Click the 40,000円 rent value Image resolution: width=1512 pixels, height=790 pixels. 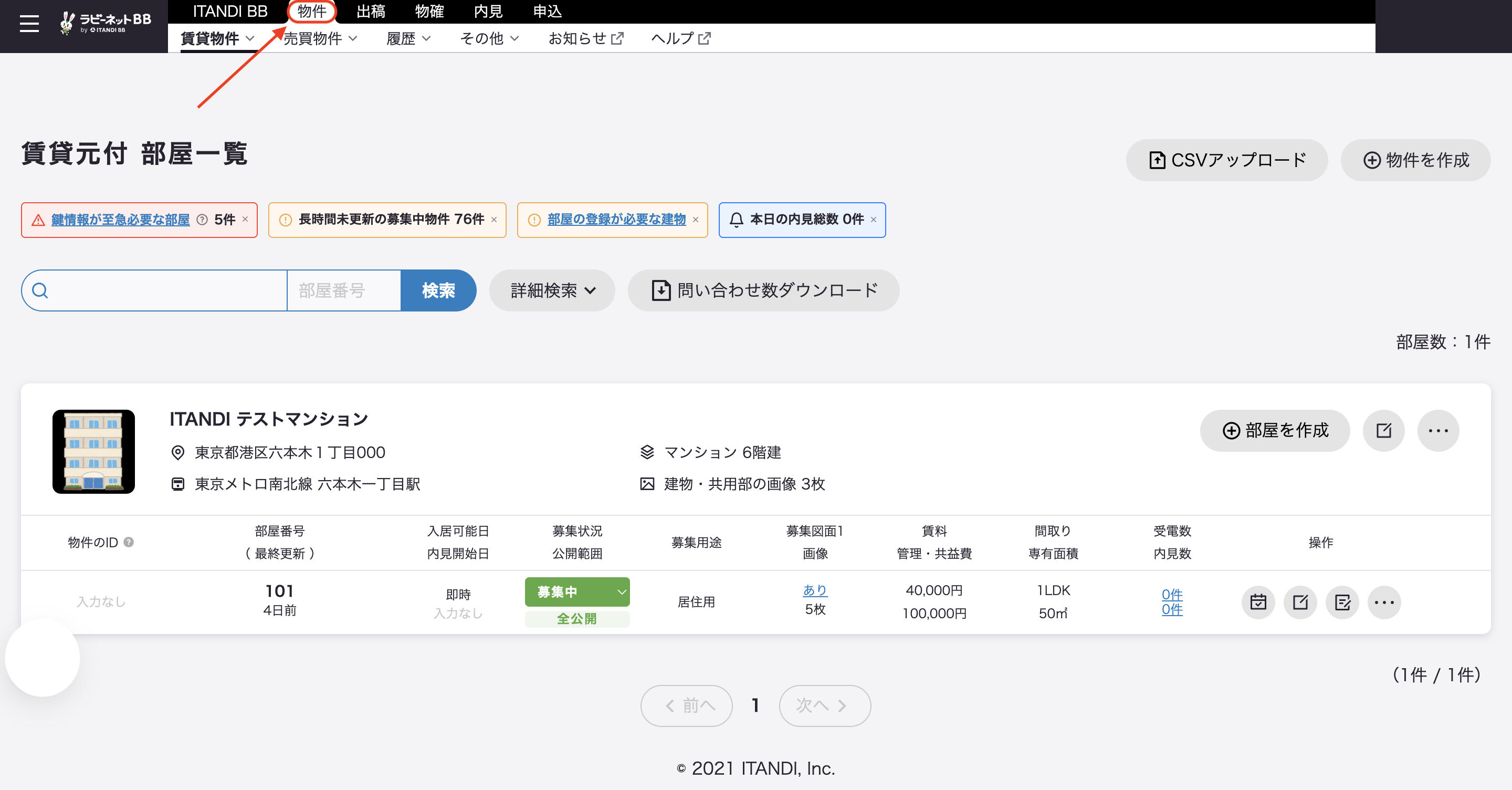pyautogui.click(x=934, y=590)
